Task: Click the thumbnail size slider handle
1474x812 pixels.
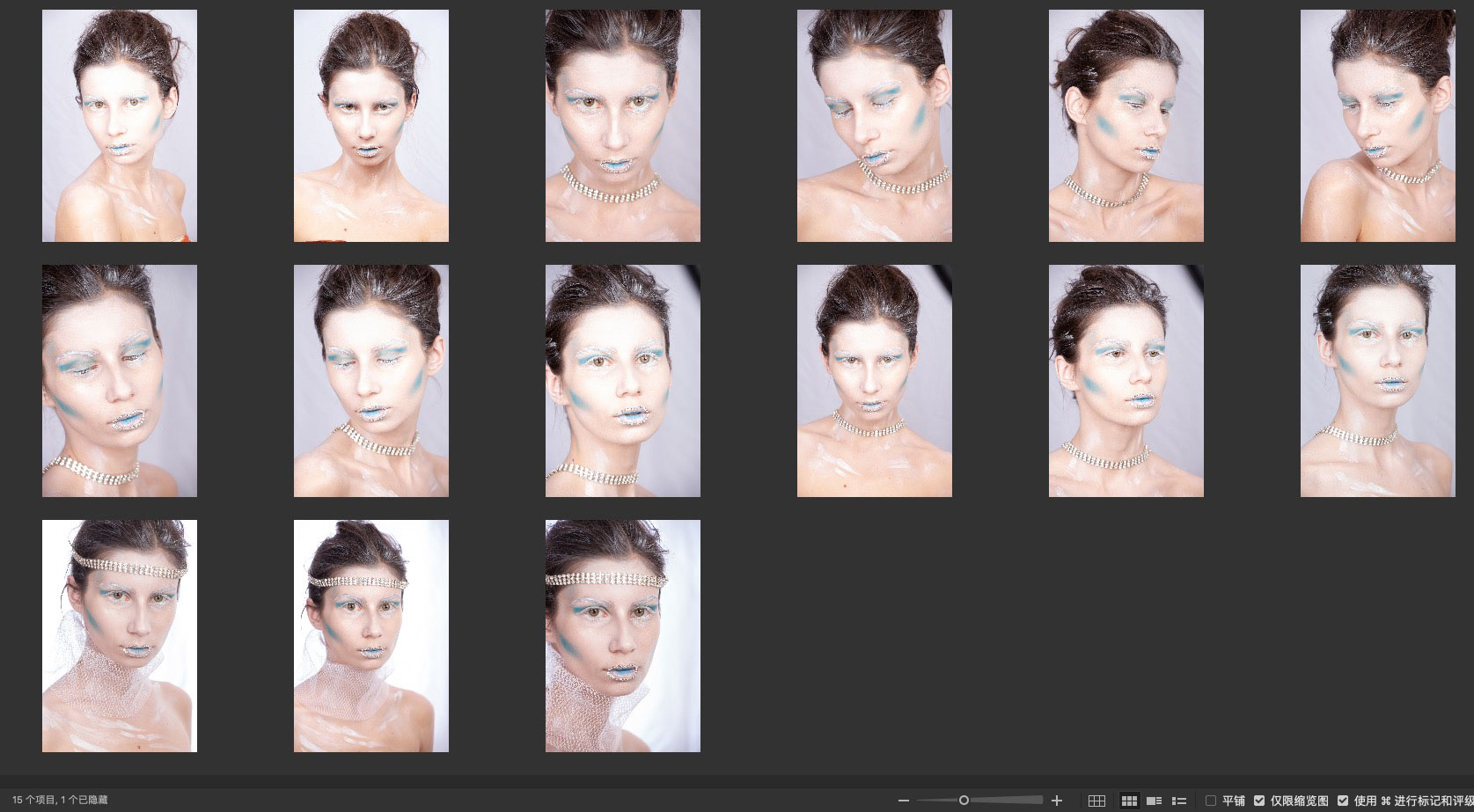Action: pyautogui.click(x=964, y=801)
